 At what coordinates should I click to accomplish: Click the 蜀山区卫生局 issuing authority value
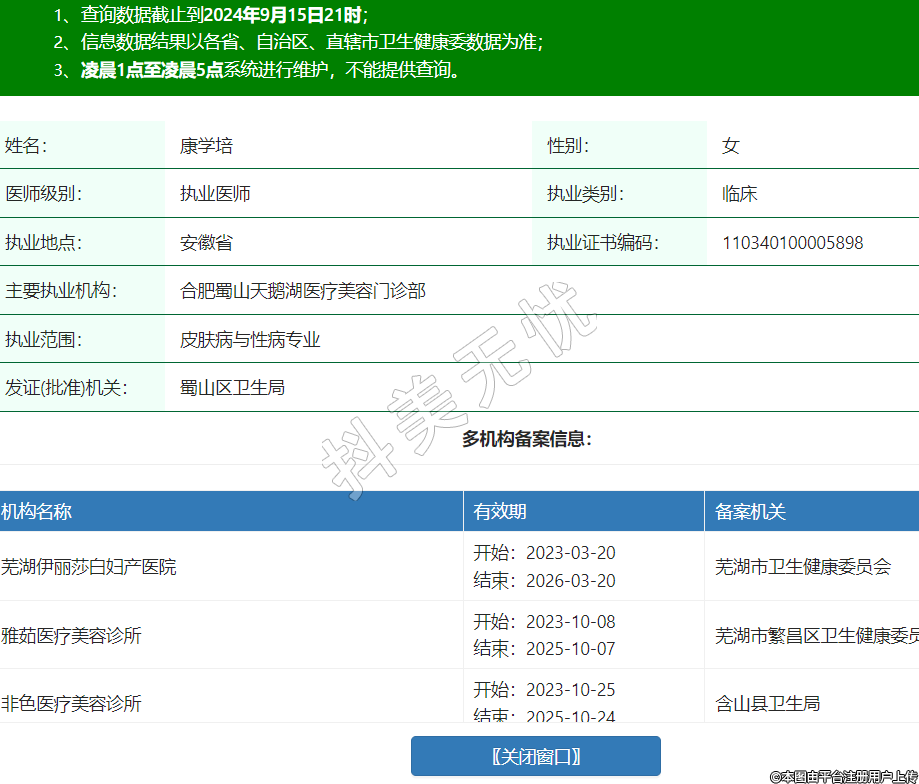click(x=232, y=388)
